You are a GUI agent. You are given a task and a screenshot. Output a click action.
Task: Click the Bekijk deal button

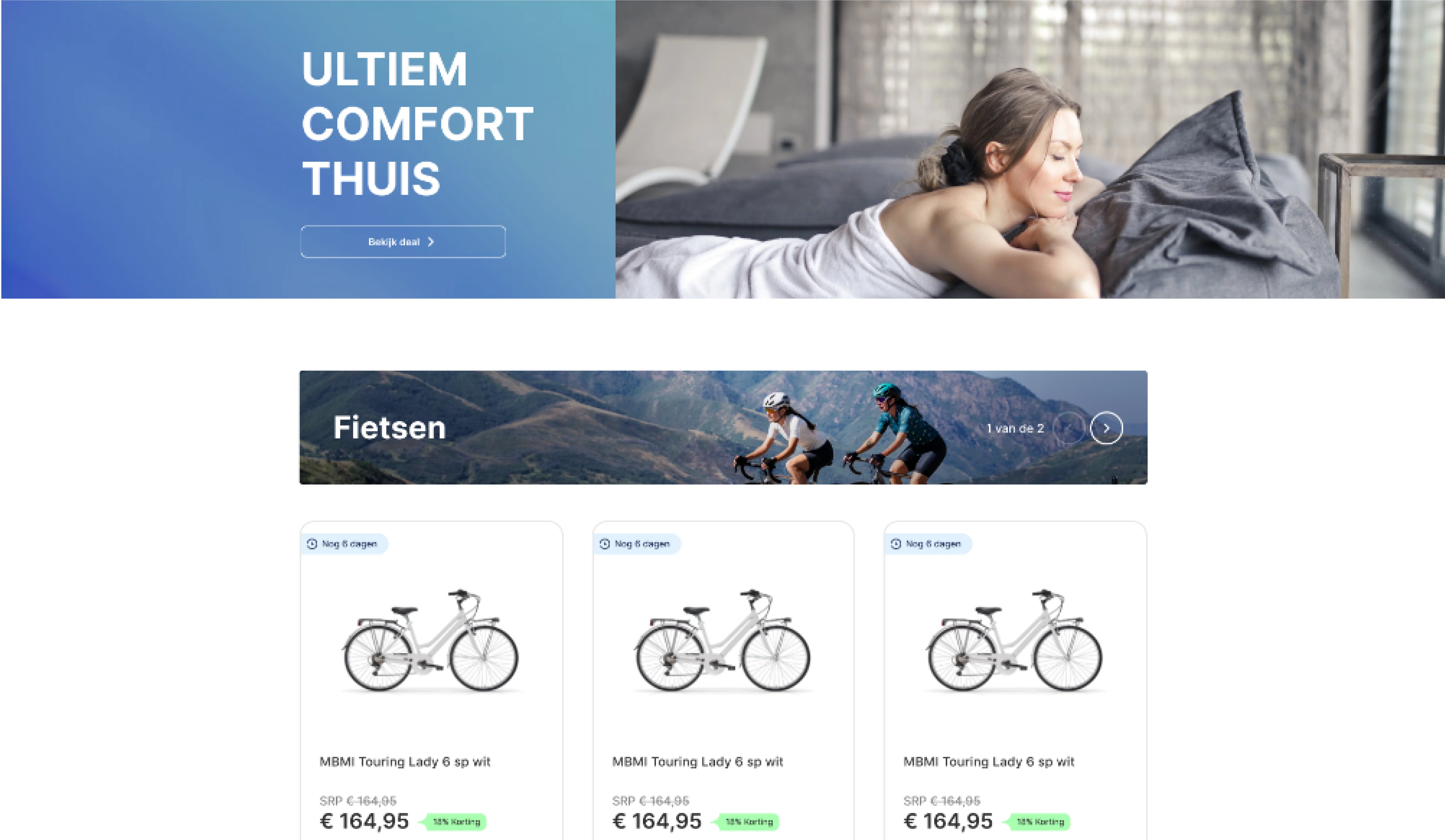tap(403, 242)
